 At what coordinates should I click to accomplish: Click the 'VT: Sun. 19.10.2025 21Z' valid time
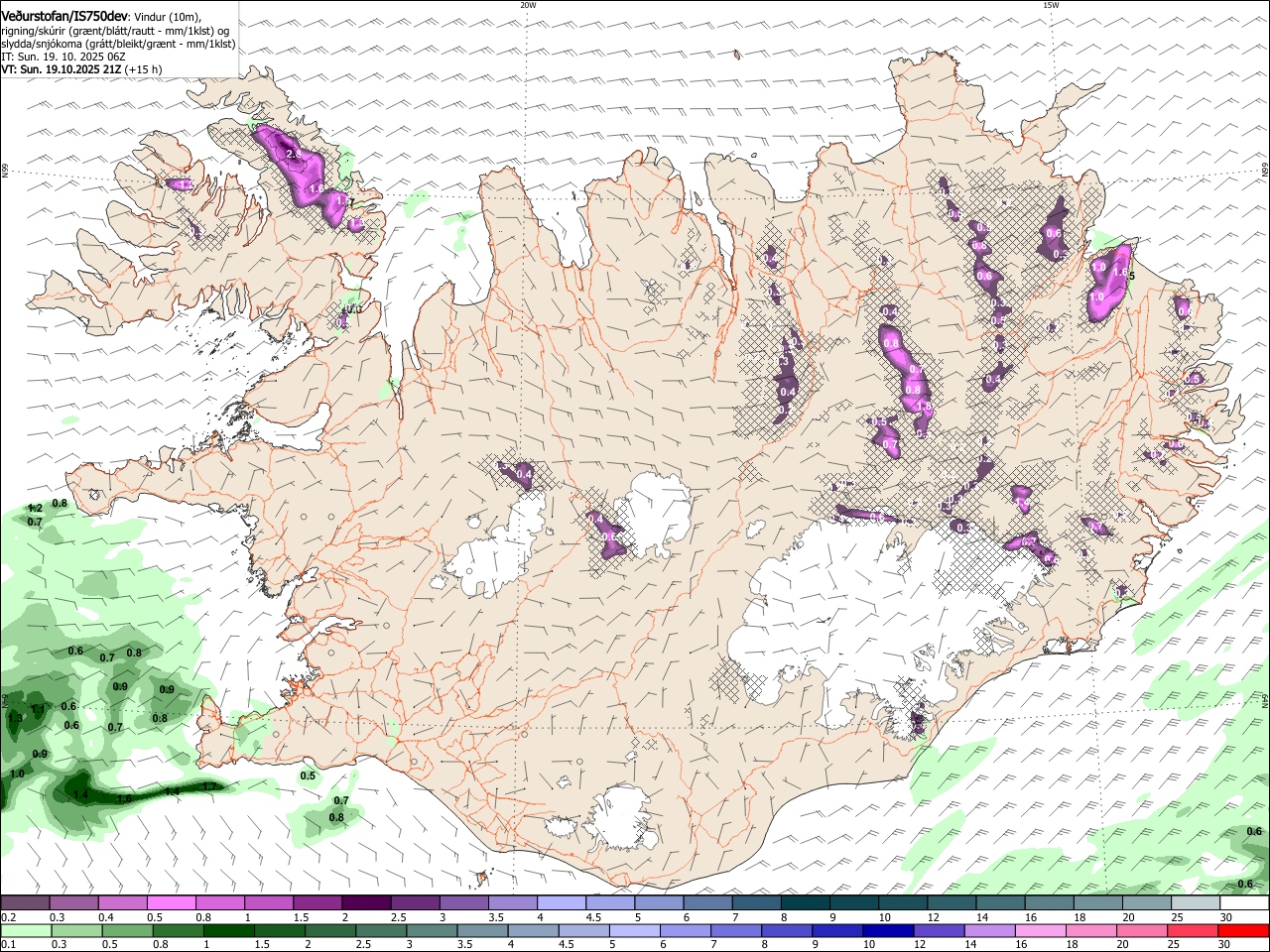[62, 70]
